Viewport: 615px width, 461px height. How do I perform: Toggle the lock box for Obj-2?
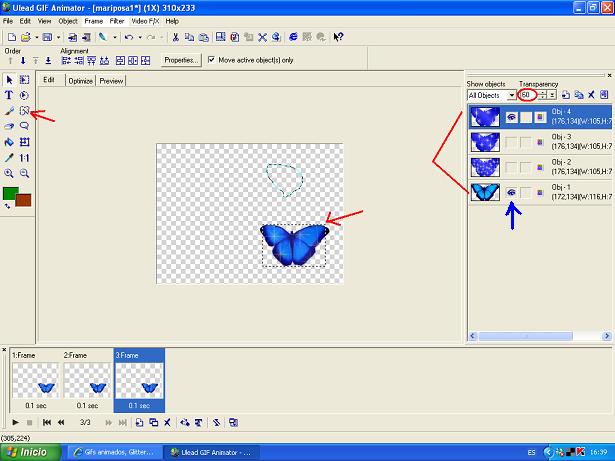pos(526,167)
